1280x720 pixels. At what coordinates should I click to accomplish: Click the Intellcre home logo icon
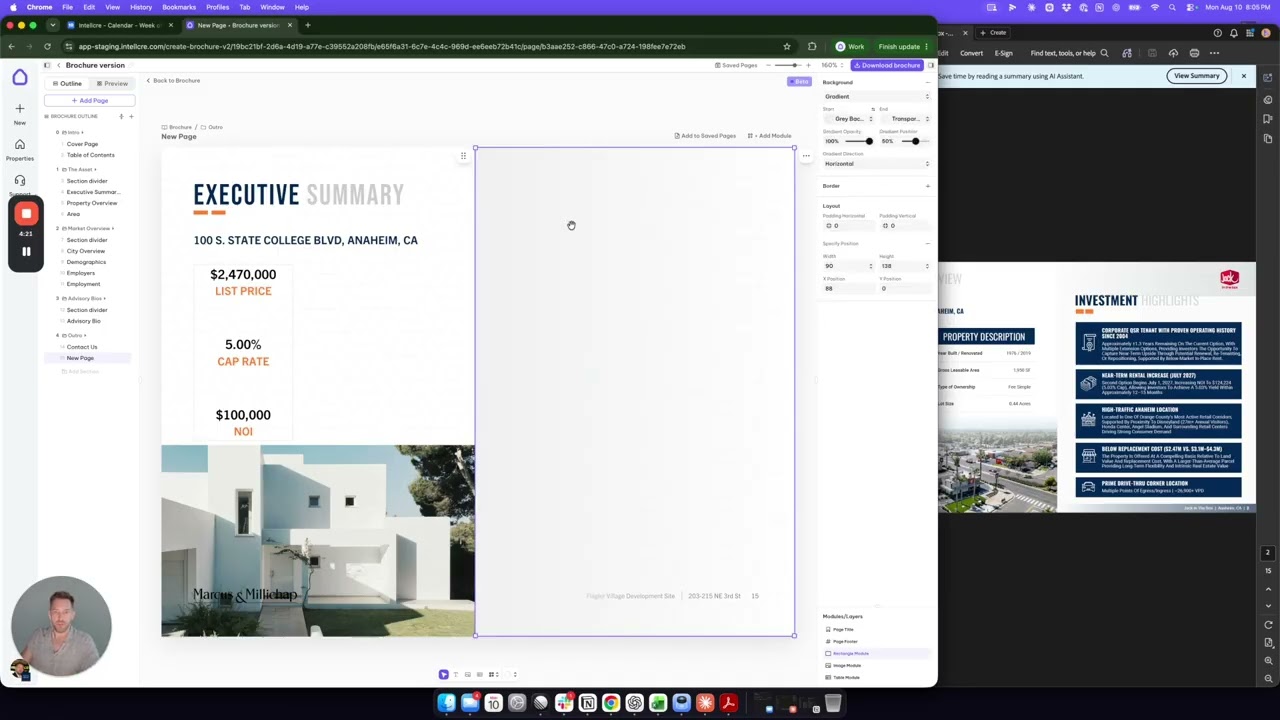[19, 77]
